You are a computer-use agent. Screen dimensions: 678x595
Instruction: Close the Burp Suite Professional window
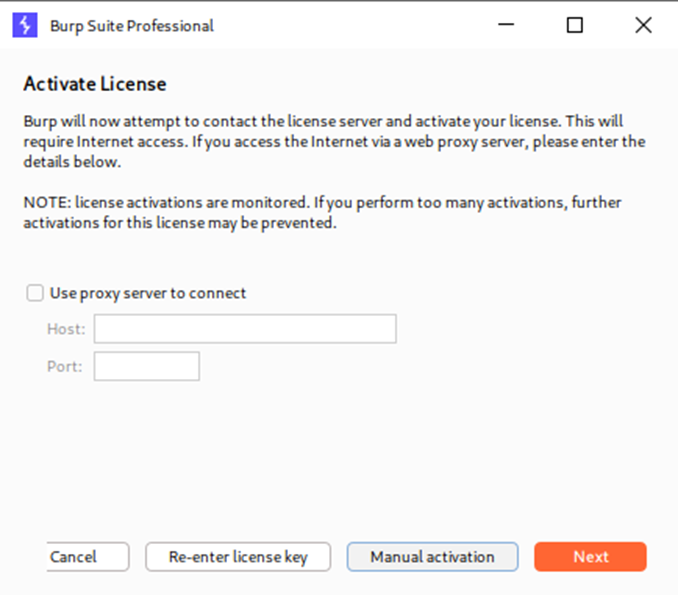click(643, 25)
